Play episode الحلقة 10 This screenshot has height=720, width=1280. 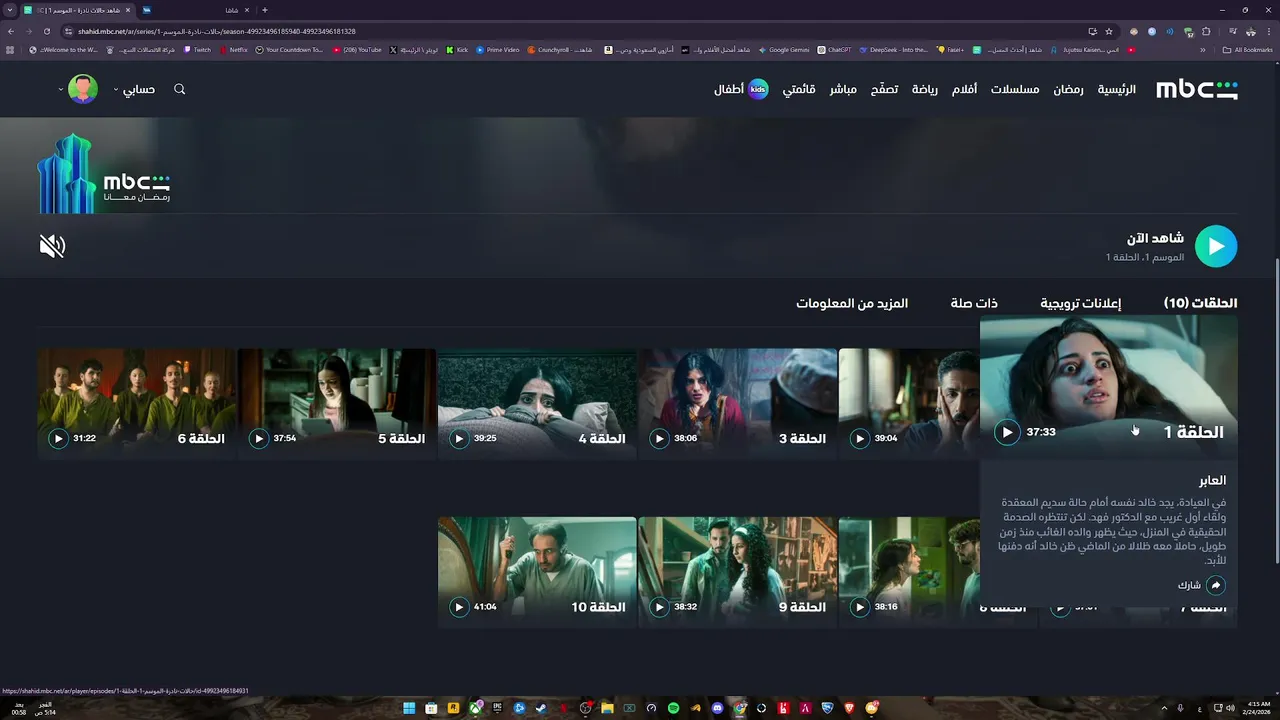click(x=459, y=607)
